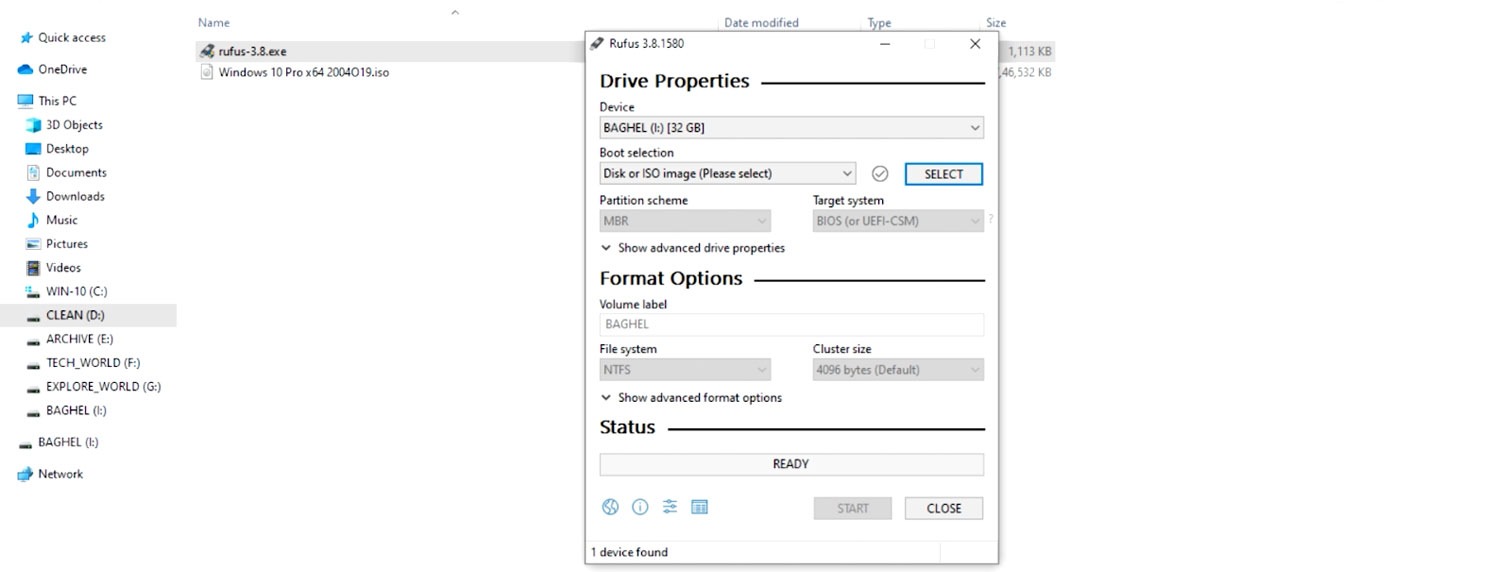Click the ARCHIVE (E:) drive icon
This screenshot has width=1500, height=572.
(33, 340)
